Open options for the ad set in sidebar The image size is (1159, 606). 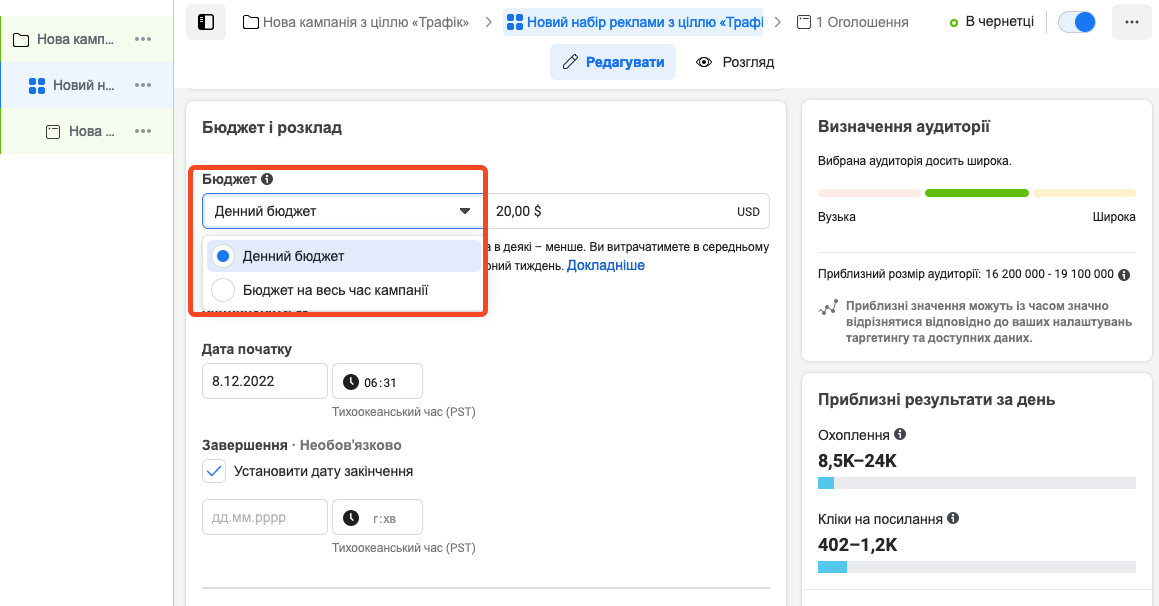pos(143,85)
